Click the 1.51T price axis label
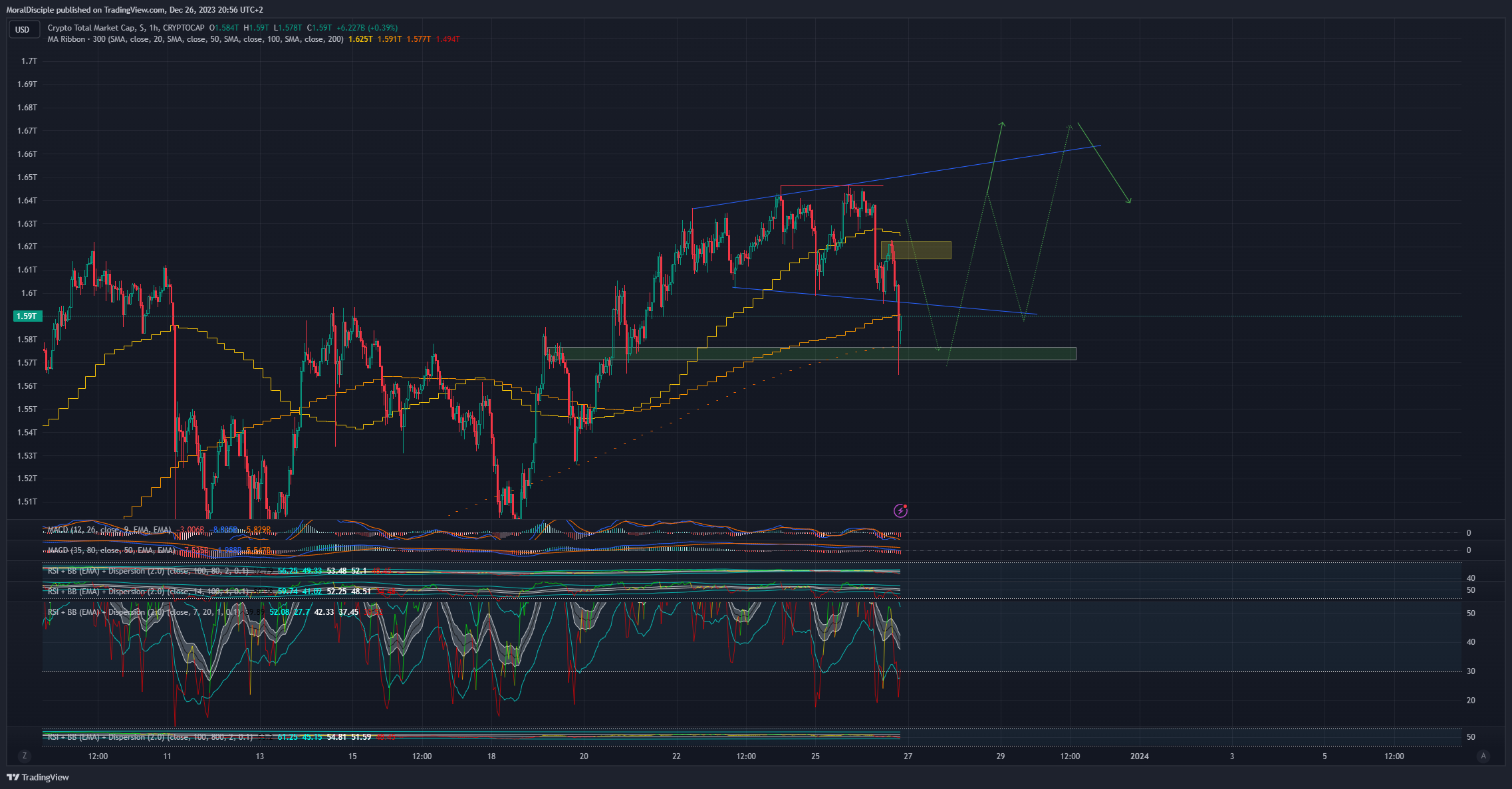This screenshot has height=789, width=1512. (x=27, y=502)
